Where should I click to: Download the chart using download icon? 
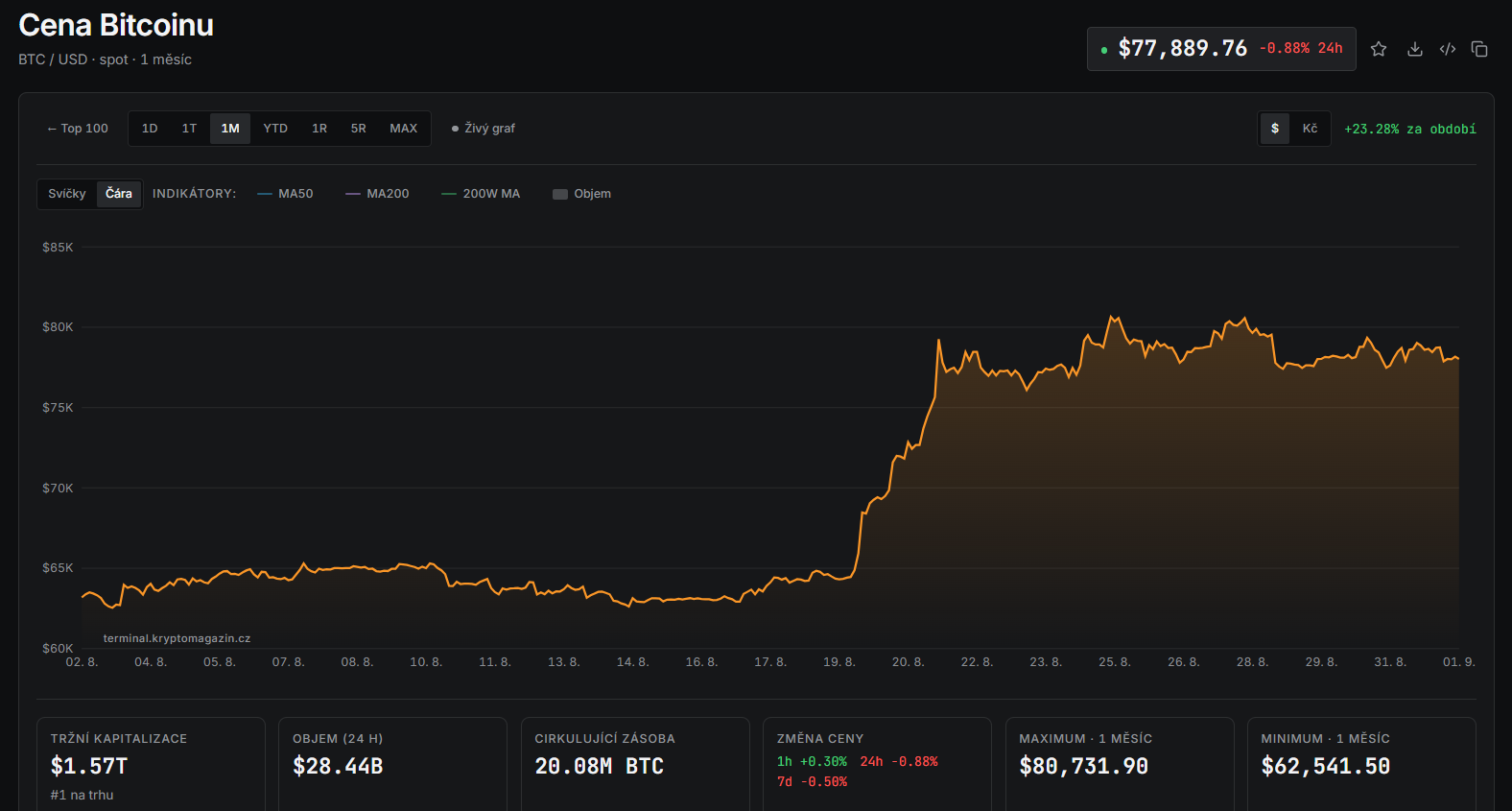coord(1415,49)
